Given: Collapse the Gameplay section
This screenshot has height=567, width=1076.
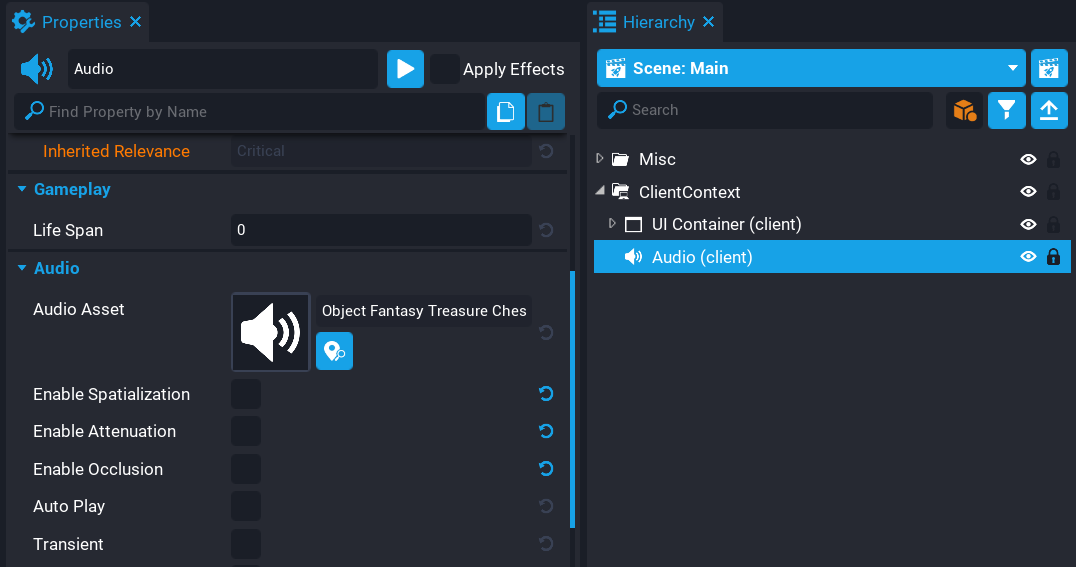Looking at the screenshot, I should tap(23, 189).
